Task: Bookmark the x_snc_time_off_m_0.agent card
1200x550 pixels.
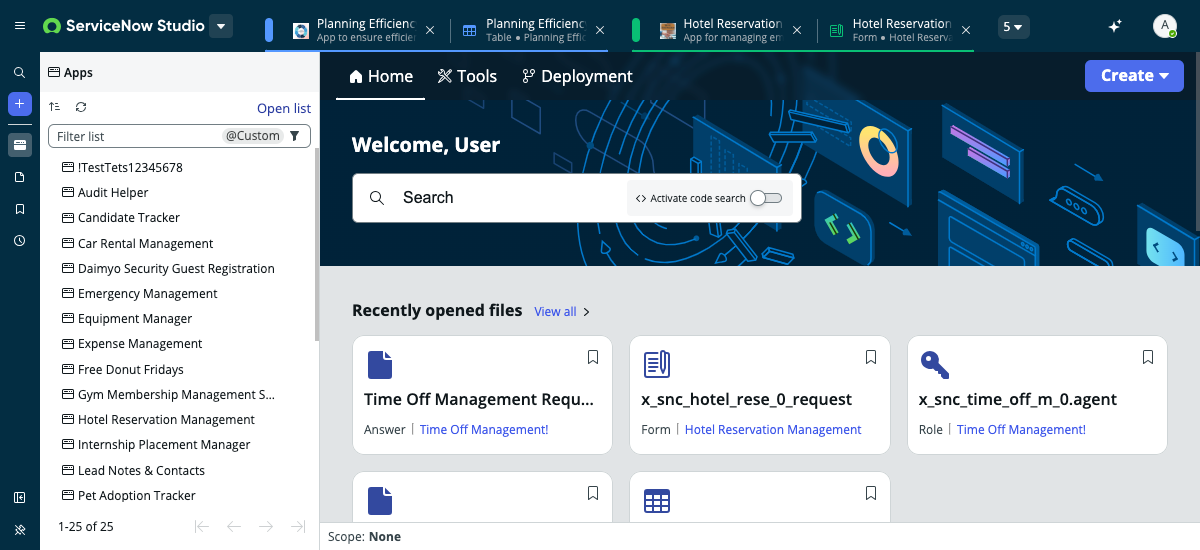Action: [1148, 357]
